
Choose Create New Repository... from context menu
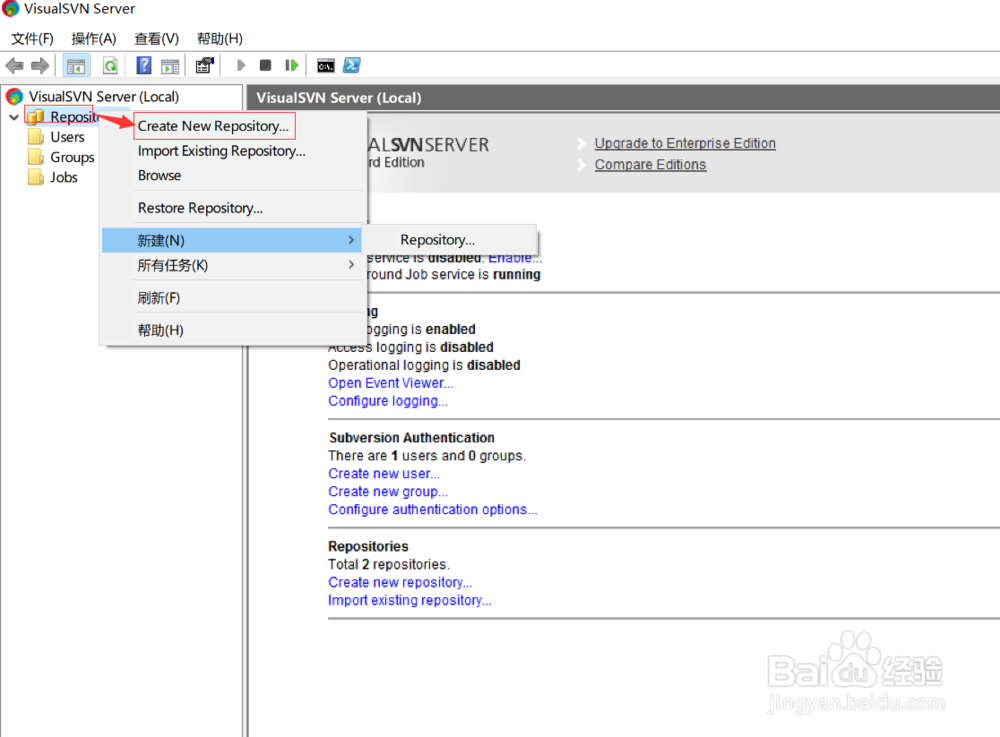click(x=214, y=126)
